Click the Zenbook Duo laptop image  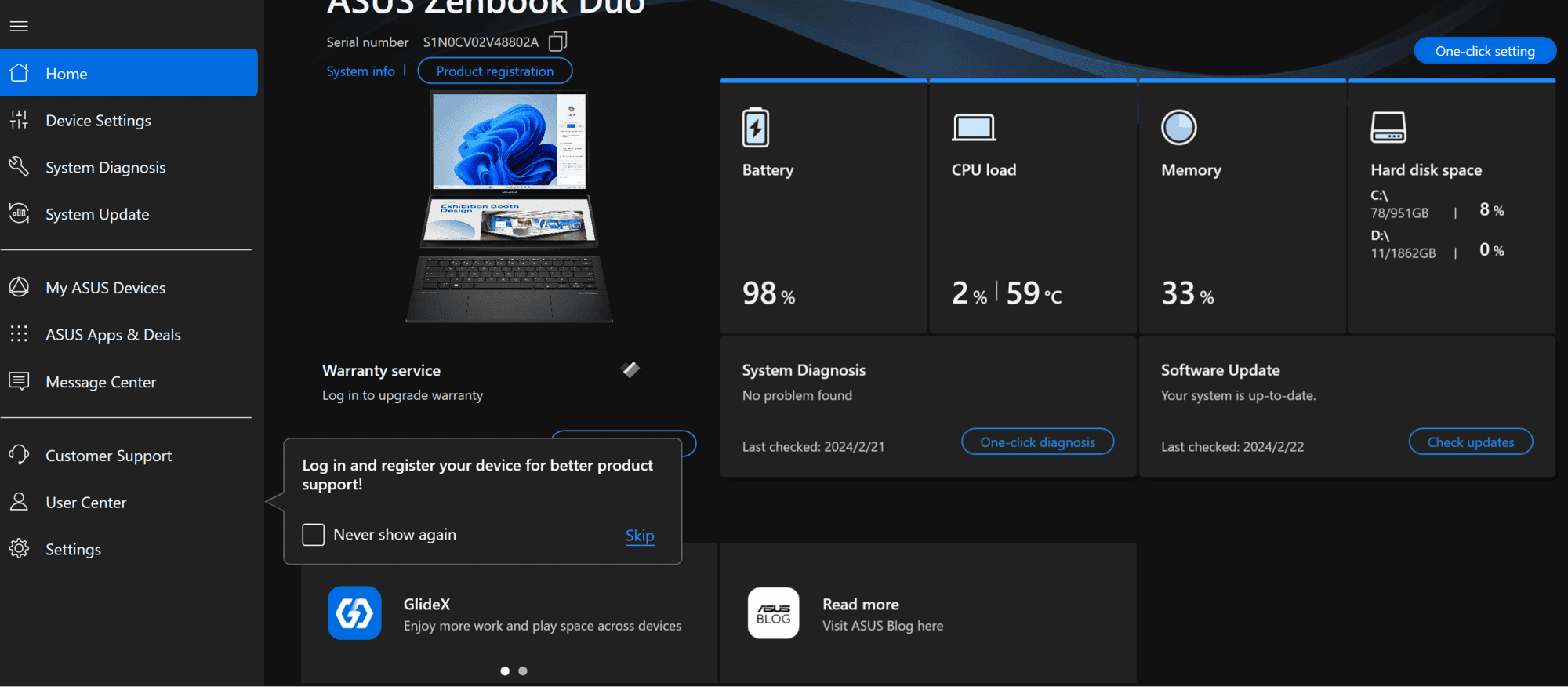(509, 206)
